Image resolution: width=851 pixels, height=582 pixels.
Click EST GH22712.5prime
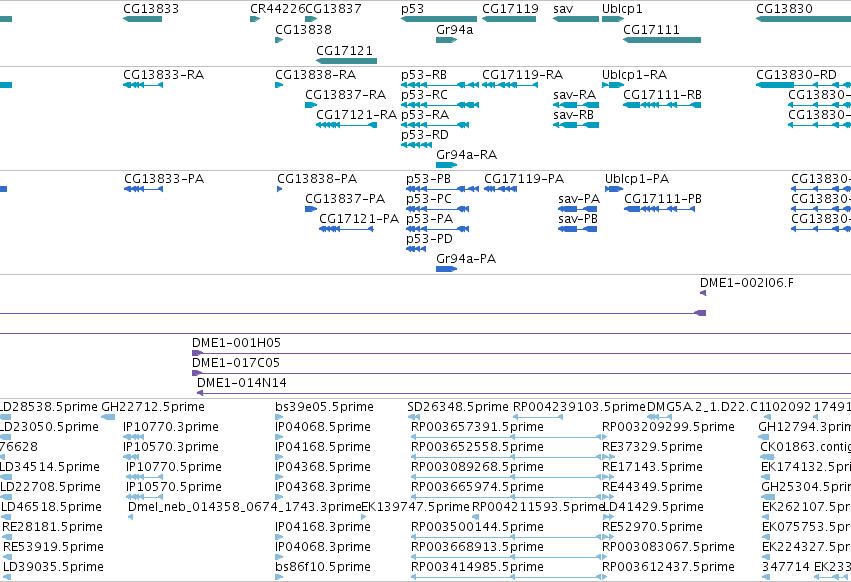point(153,407)
